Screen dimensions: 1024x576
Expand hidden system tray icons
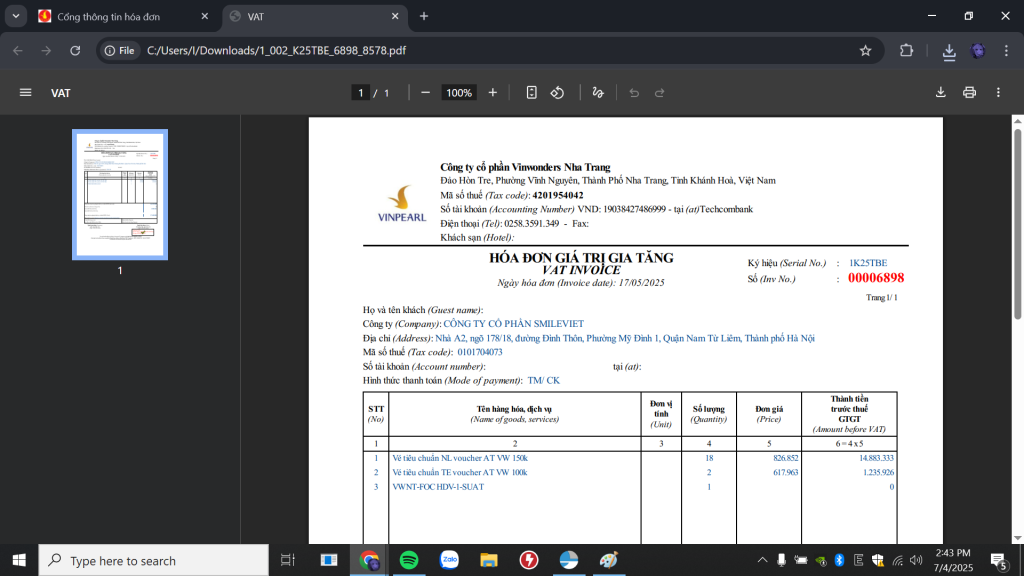[762, 560]
